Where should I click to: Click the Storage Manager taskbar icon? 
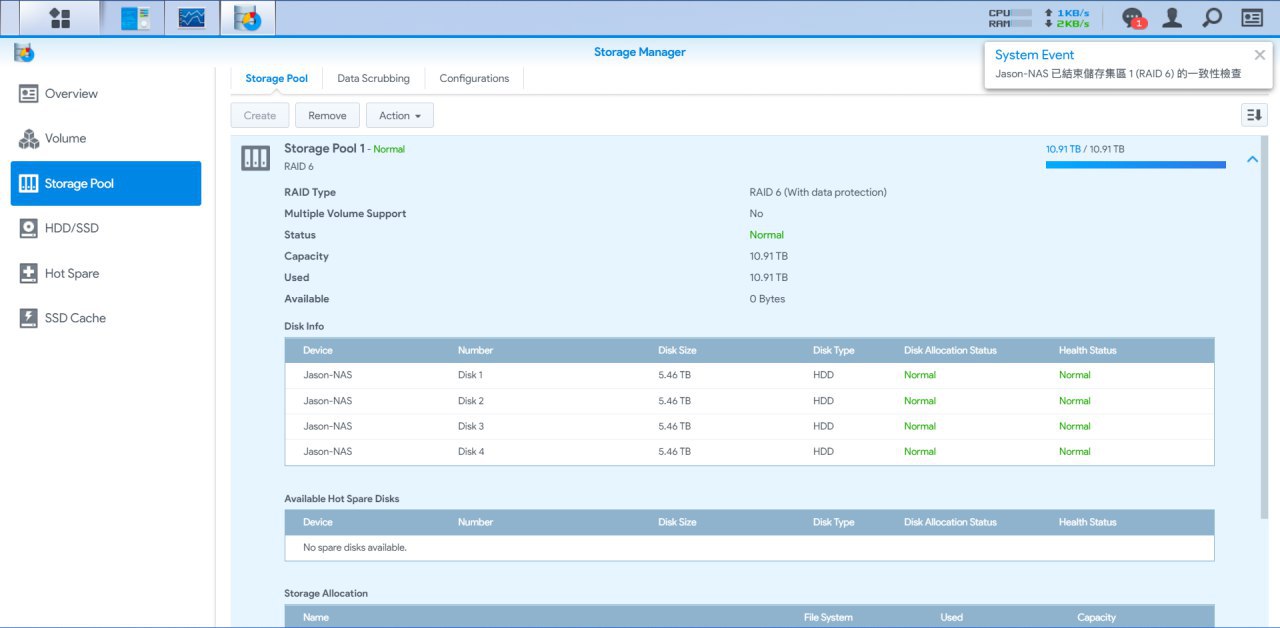[x=247, y=18]
